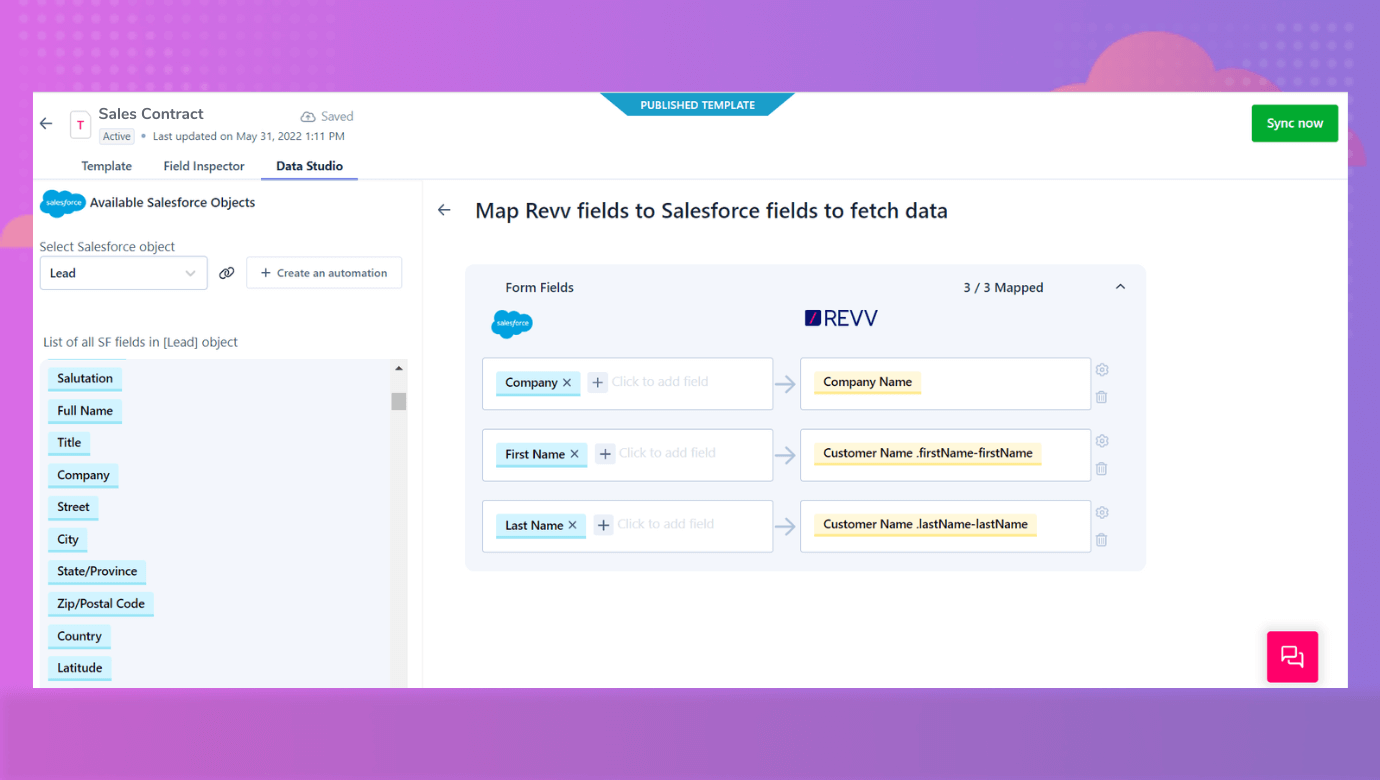The width and height of the screenshot is (1380, 780).
Task: Remove the First Name Salesforce field tag
Action: pos(574,454)
